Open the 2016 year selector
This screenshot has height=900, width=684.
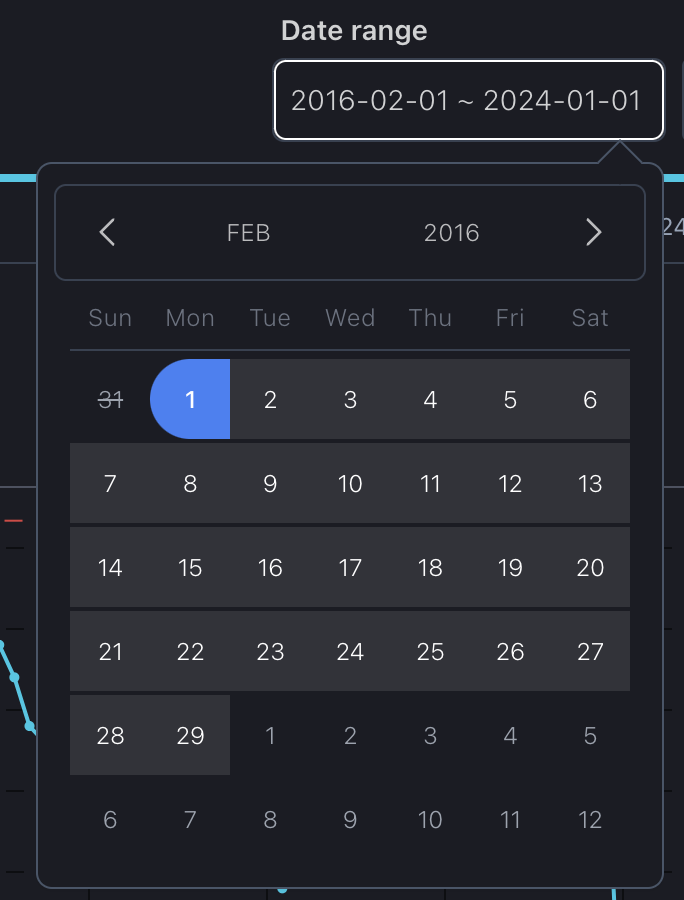[x=451, y=233]
